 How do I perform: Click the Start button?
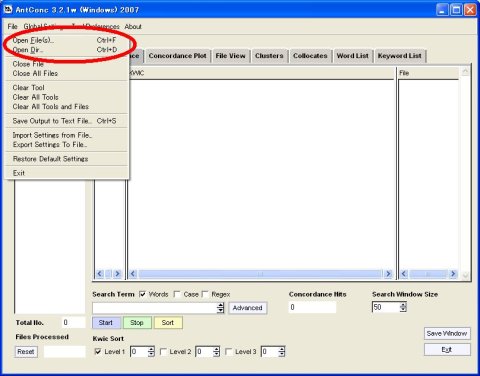(106, 323)
